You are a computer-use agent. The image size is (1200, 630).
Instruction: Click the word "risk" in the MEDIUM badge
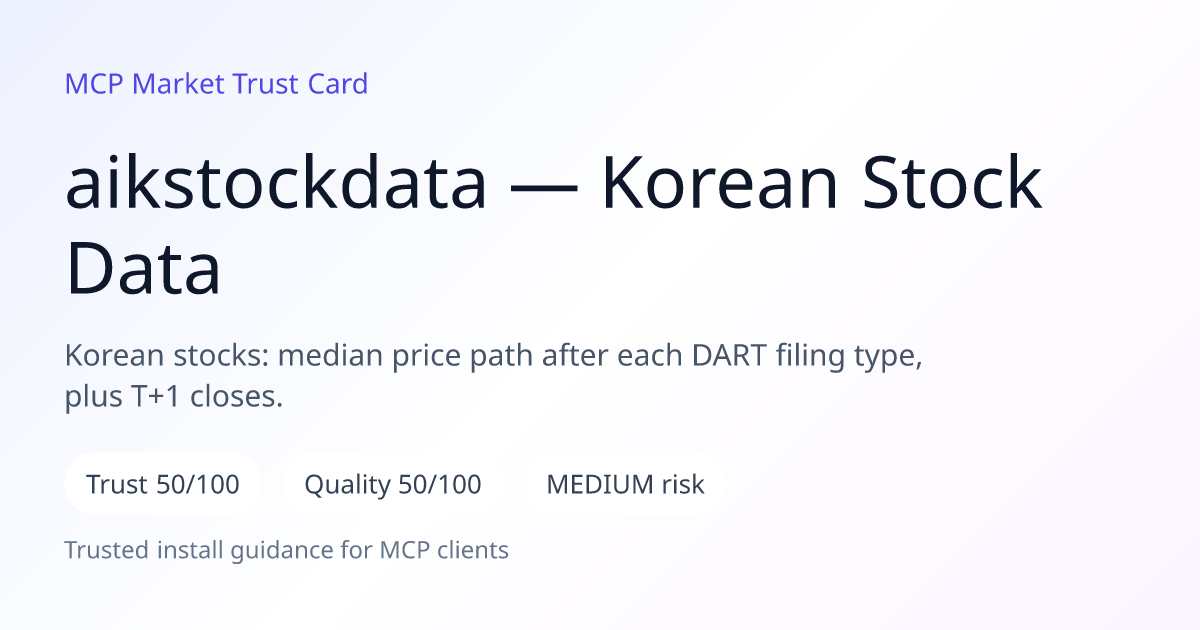coord(682,484)
